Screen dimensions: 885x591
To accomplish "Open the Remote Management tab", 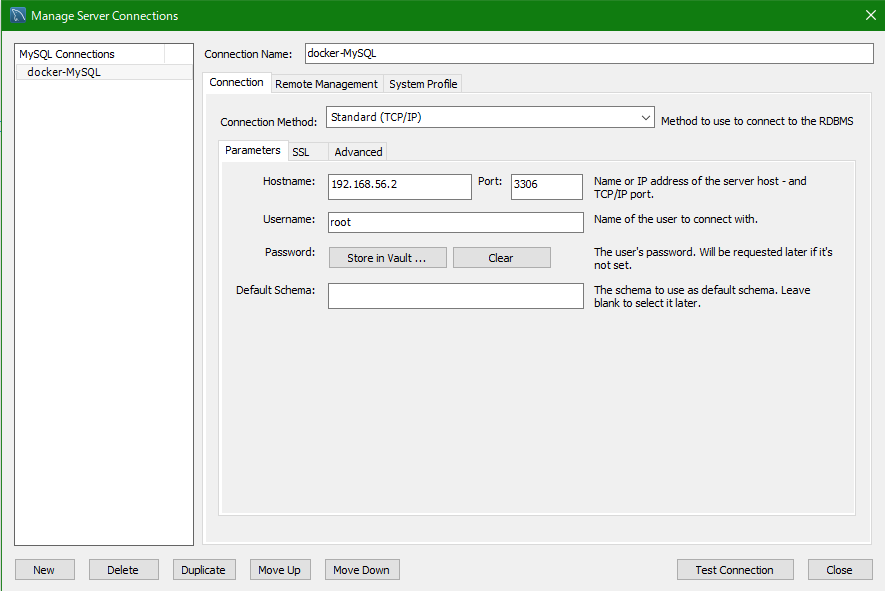I will pos(326,84).
